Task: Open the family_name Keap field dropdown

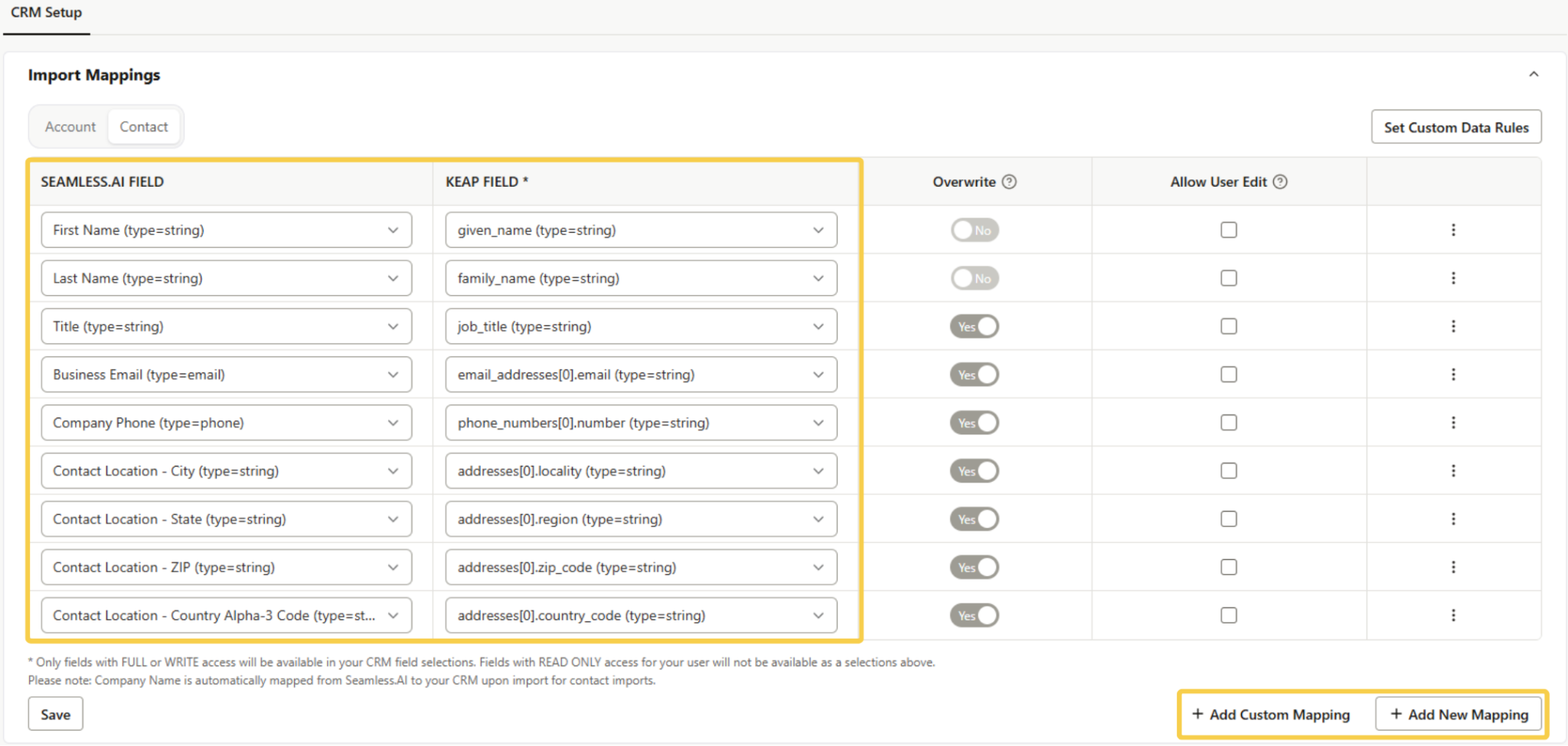Action: coord(642,278)
